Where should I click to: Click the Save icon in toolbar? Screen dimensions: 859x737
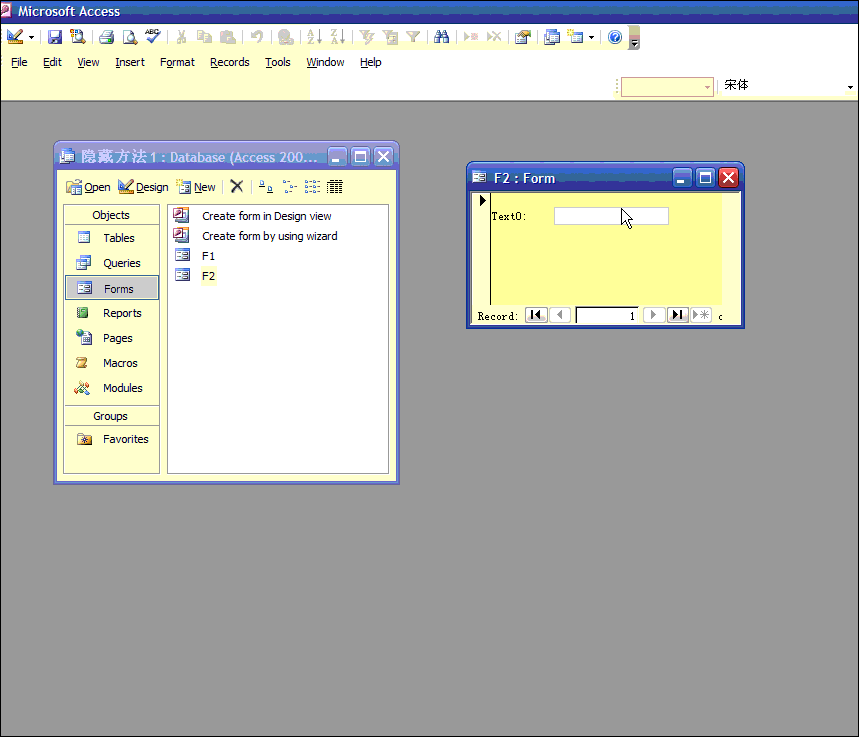(x=55, y=37)
